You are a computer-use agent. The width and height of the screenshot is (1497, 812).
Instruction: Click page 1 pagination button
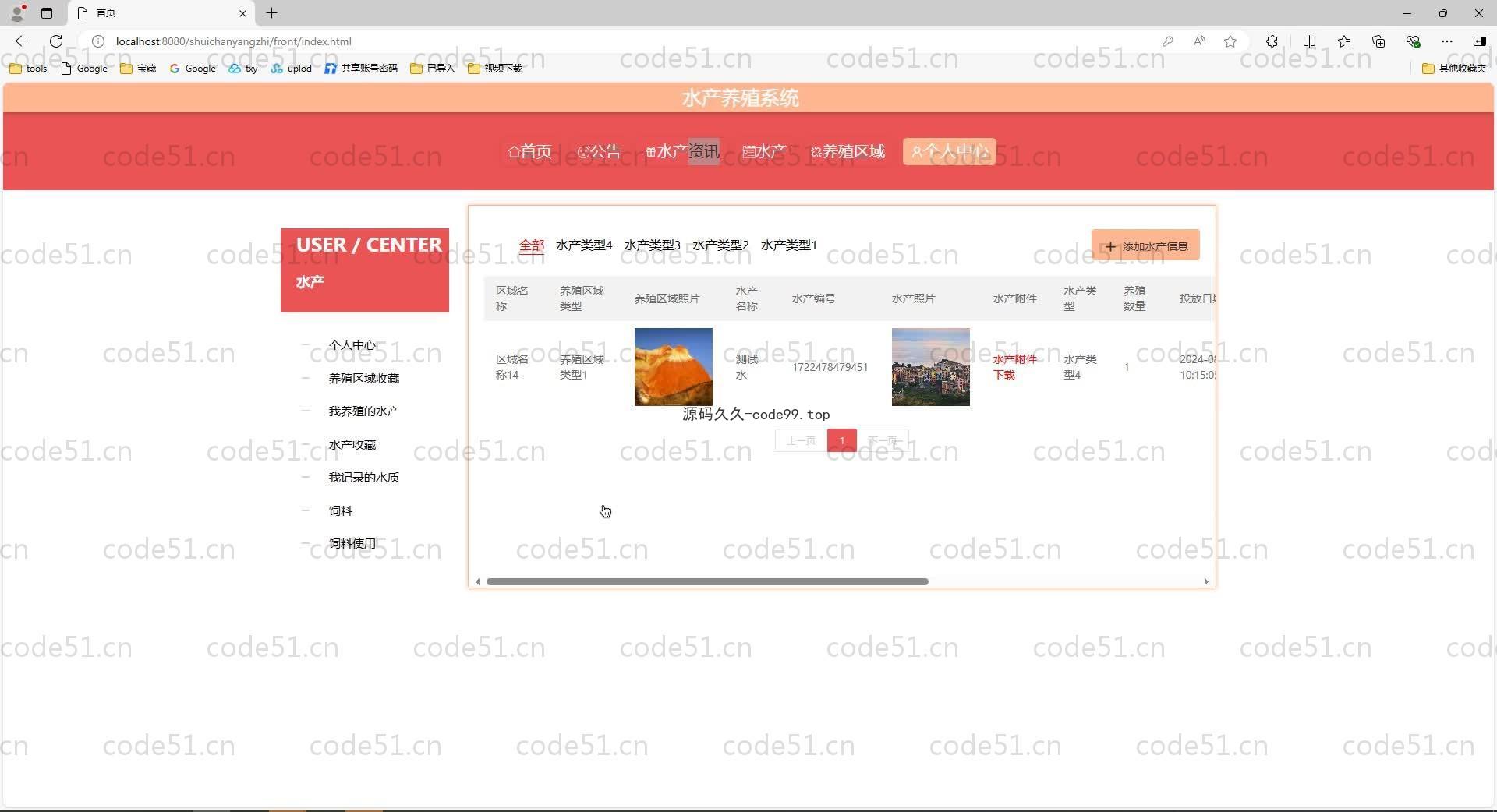click(842, 440)
